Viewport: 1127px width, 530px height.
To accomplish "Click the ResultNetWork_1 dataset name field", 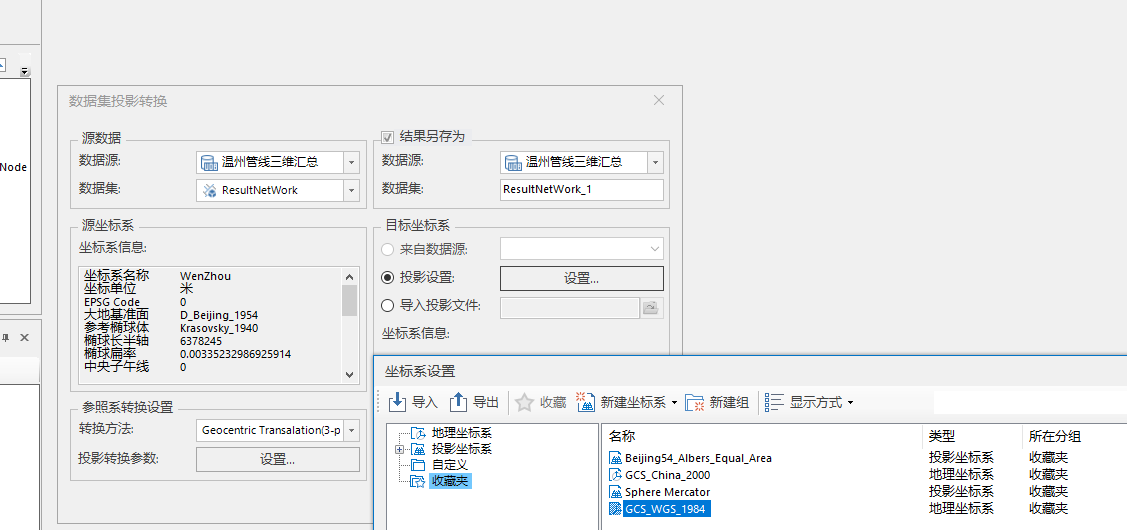I will pyautogui.click(x=581, y=191).
